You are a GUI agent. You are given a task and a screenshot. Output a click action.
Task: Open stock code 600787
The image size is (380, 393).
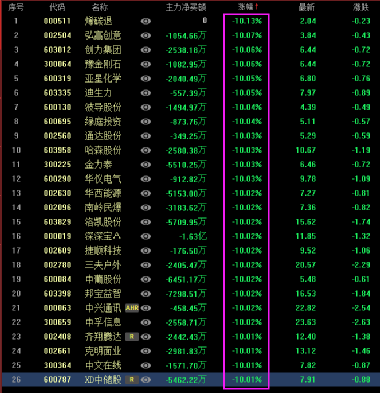(57, 380)
